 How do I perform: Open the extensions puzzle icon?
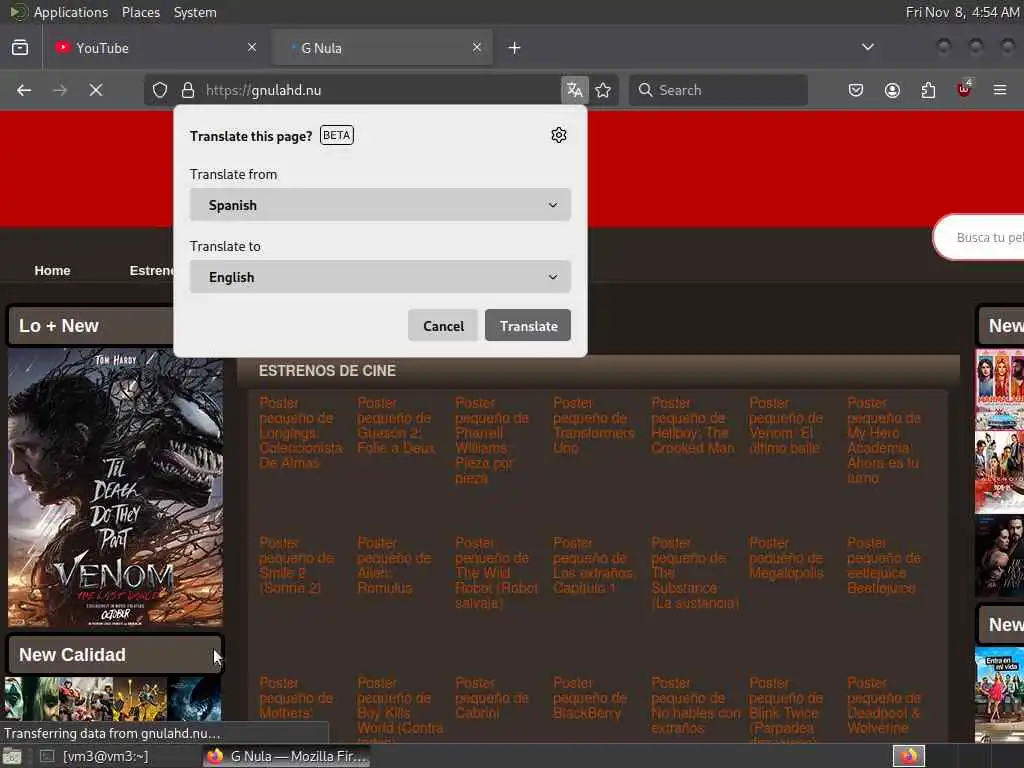[928, 90]
